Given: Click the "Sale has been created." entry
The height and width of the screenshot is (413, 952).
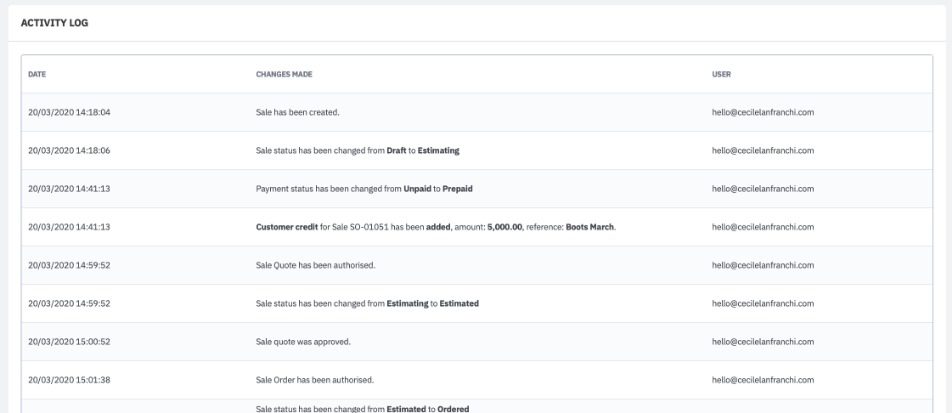Looking at the screenshot, I should click(x=298, y=112).
